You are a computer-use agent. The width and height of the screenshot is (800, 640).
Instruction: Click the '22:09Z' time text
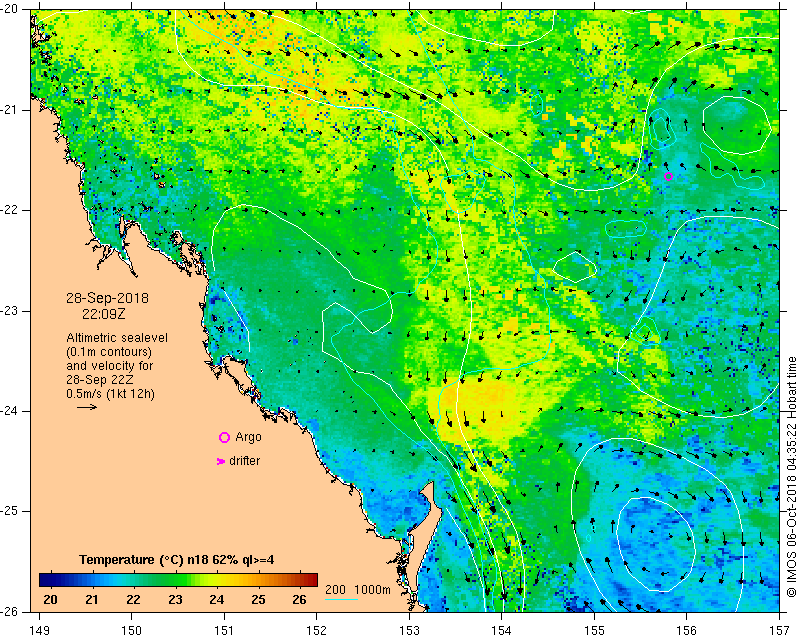click(x=104, y=314)
